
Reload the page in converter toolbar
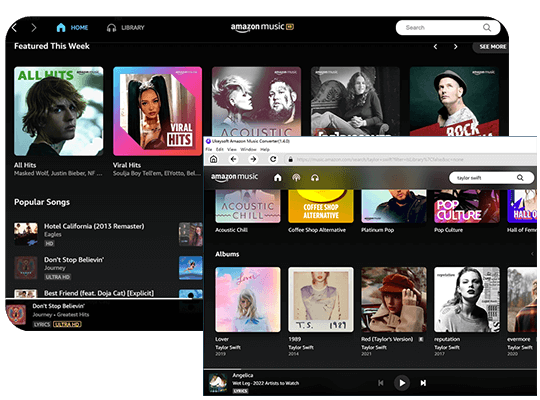273,159
